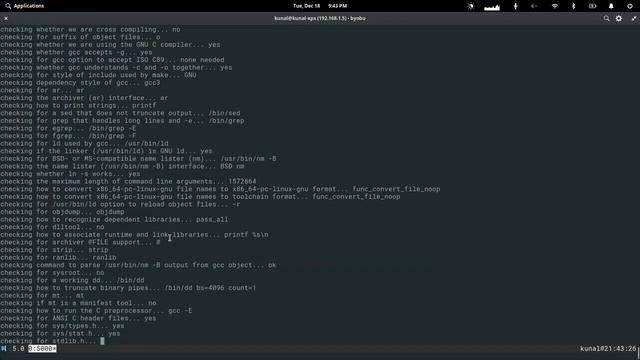The height and width of the screenshot is (360, 640).
Task: Click 'checking for sysroot... no' line
Action: (52, 273)
